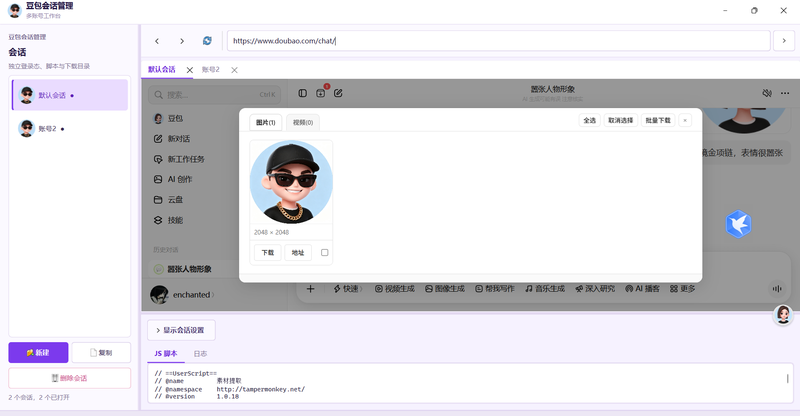Select 视频生成 in the chat toolbar
Screen dimensions: 800x416
pos(394,289)
